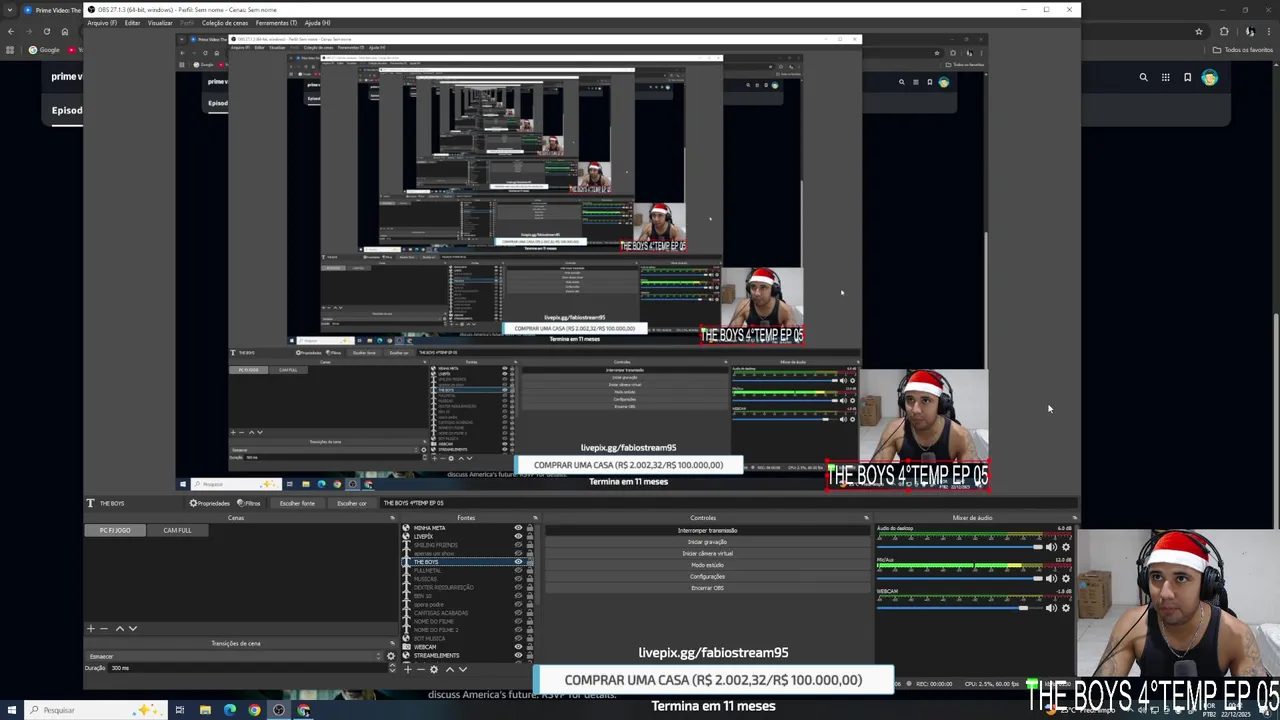Open settings gear for Áudio do desktop
Image resolution: width=1280 pixels, height=720 pixels.
[1066, 547]
